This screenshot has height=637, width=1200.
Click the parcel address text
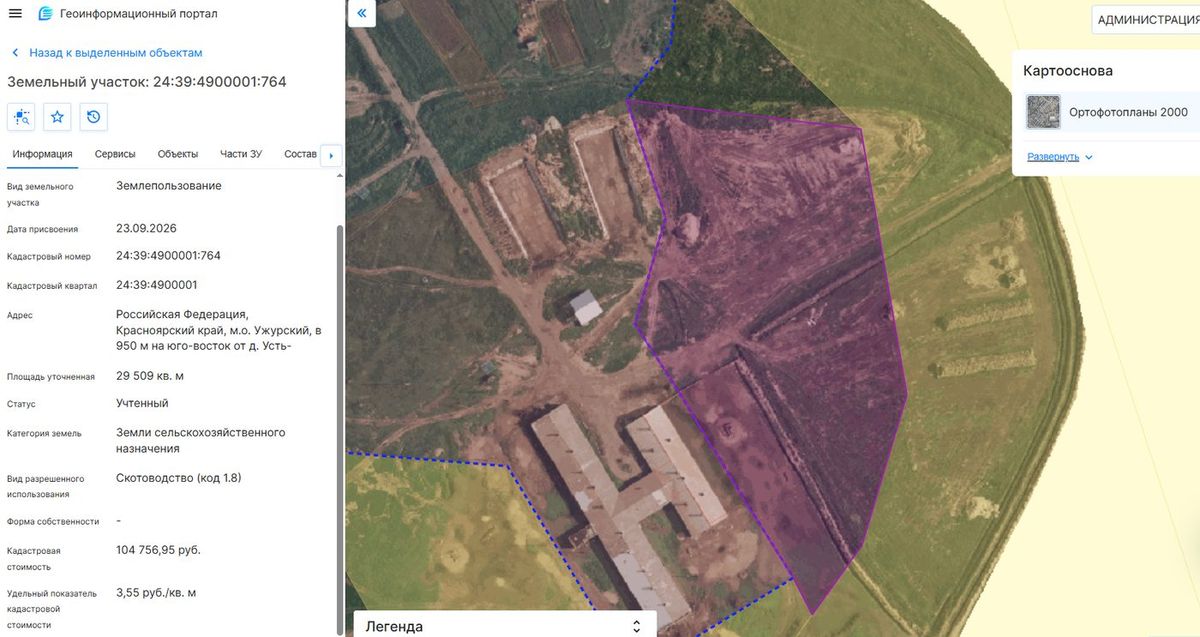[219, 330]
